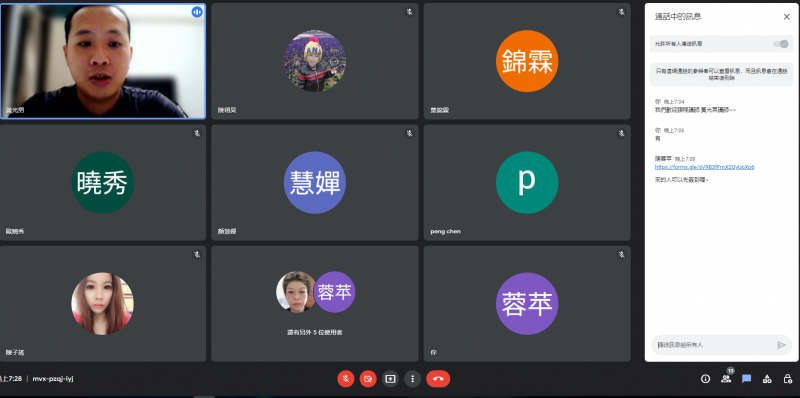The image size is (800, 398).
Task: Click the muted mic icon on 錦霖 tile
Action: 621,12
